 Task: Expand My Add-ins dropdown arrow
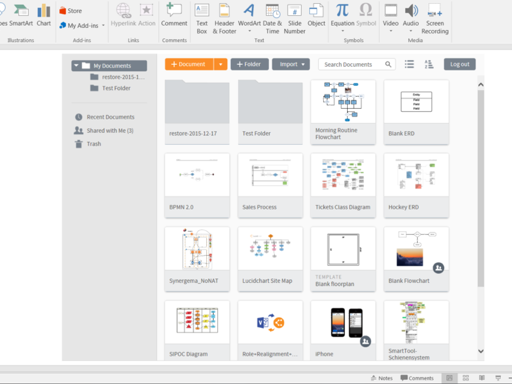point(103,25)
